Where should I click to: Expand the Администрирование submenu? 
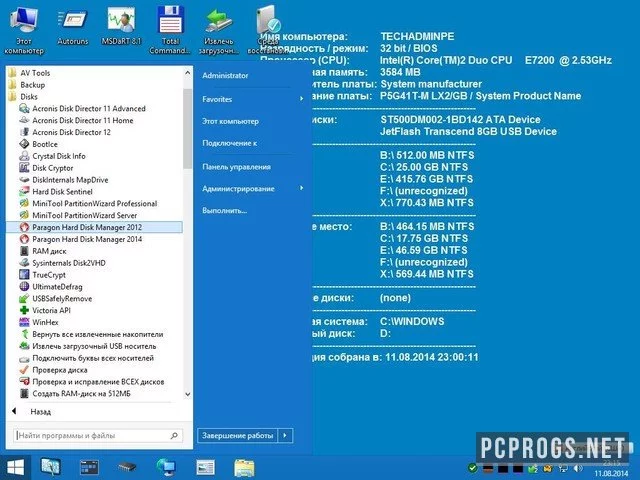pos(251,189)
